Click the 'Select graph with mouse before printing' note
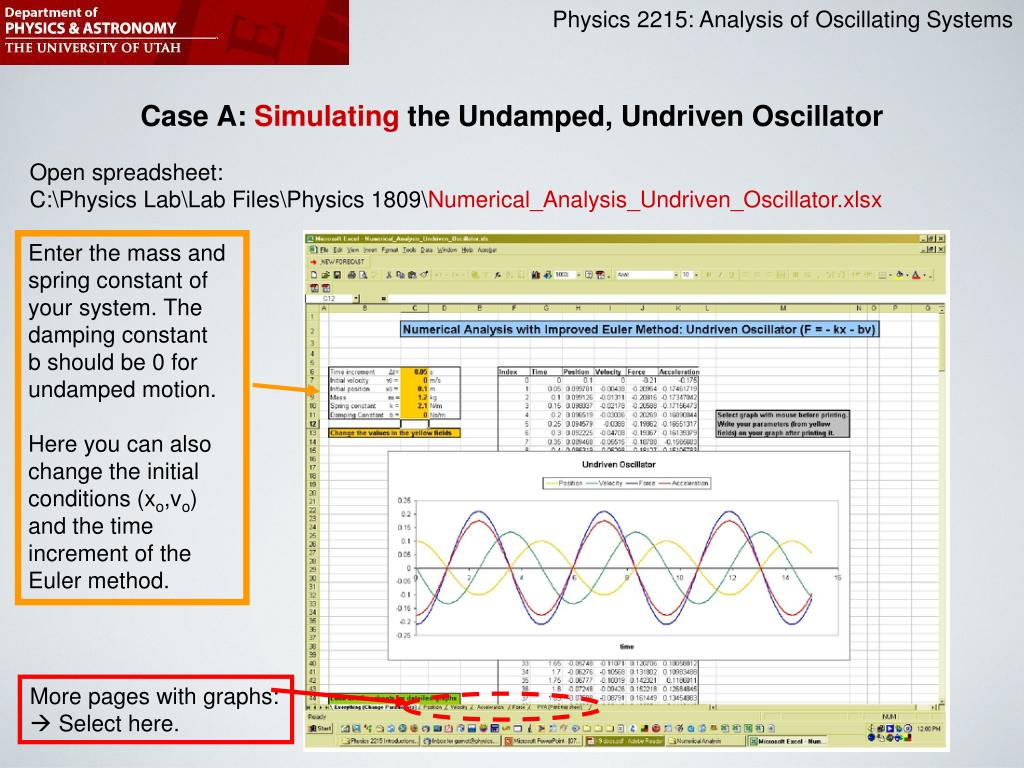Screen dimensions: 1024x768 [x=782, y=424]
